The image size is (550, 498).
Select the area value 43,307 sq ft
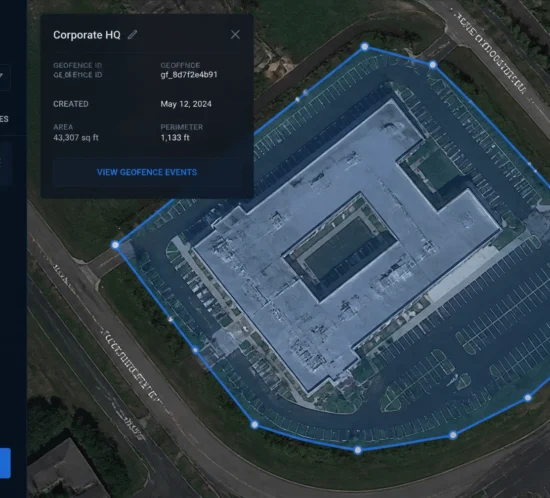(x=76, y=137)
